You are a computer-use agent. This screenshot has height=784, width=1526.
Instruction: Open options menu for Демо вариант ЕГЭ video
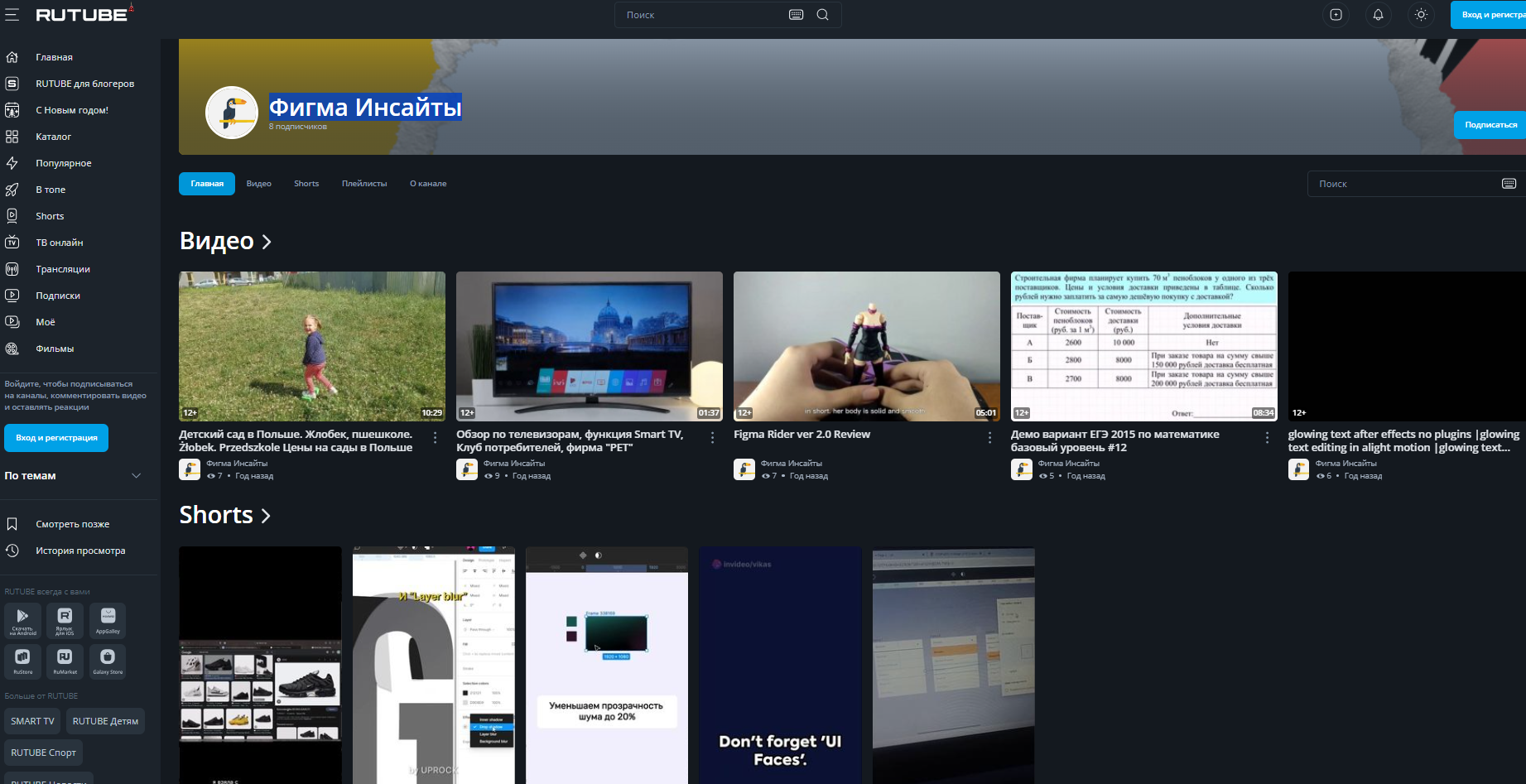coord(1268,438)
